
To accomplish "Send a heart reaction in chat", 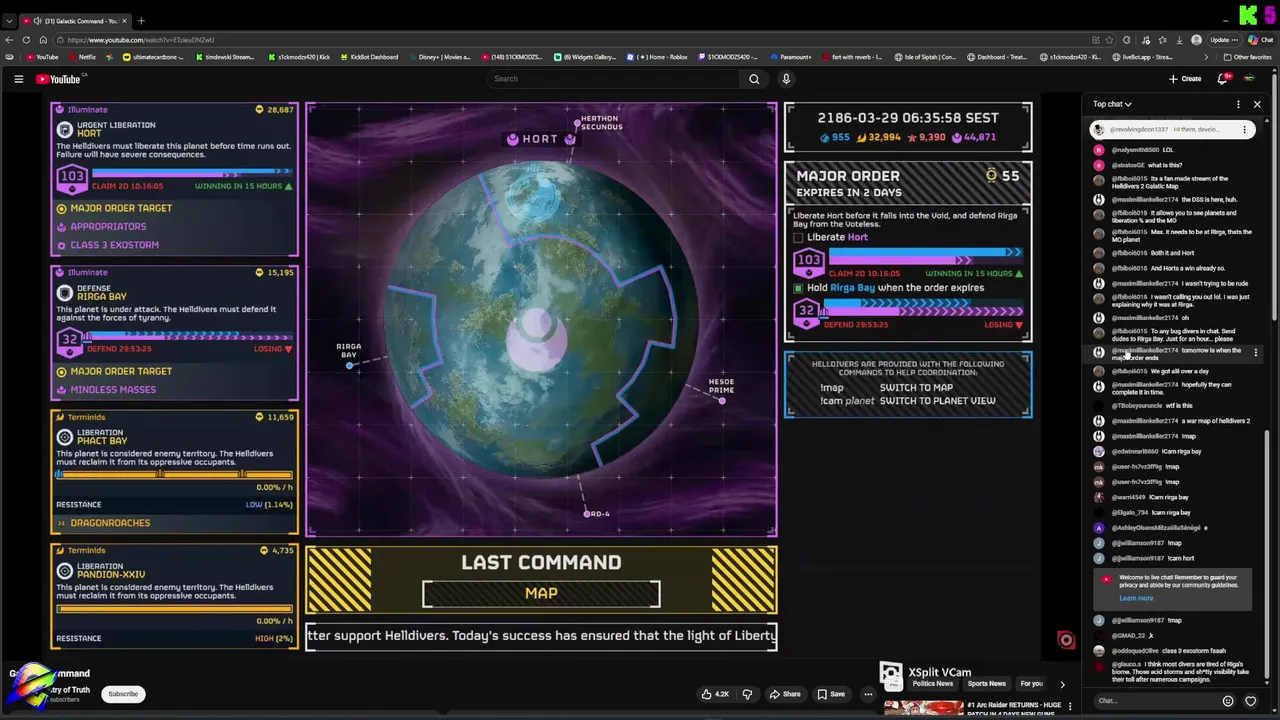I will click(x=1250, y=701).
